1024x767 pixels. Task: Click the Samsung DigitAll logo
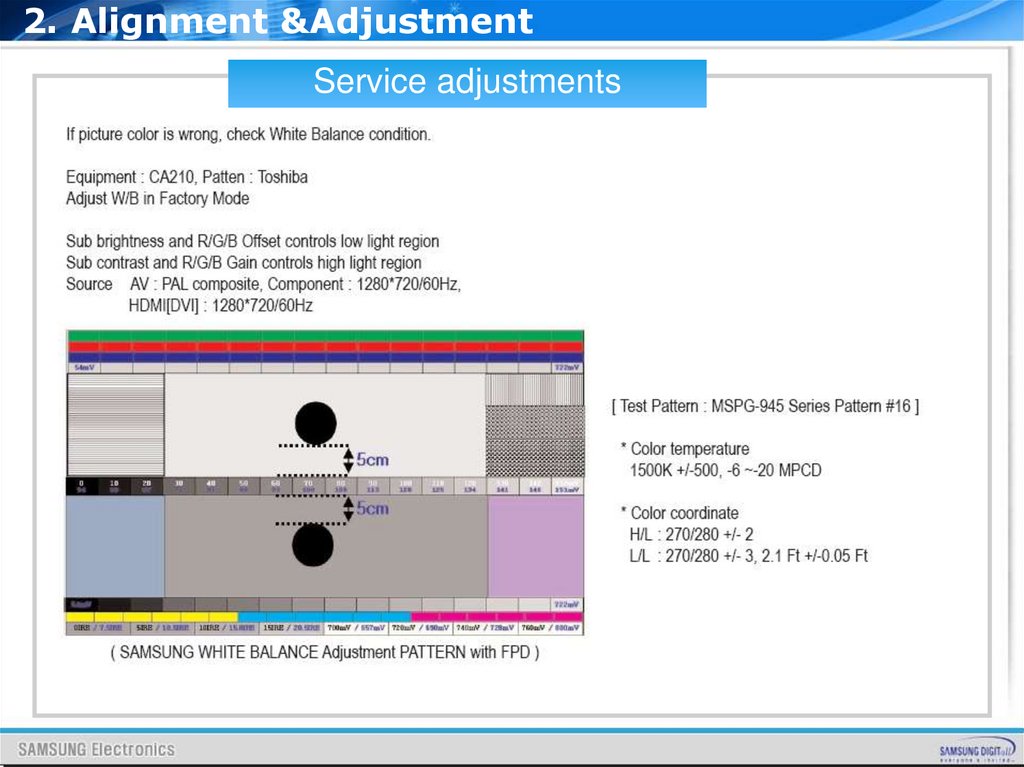click(977, 750)
